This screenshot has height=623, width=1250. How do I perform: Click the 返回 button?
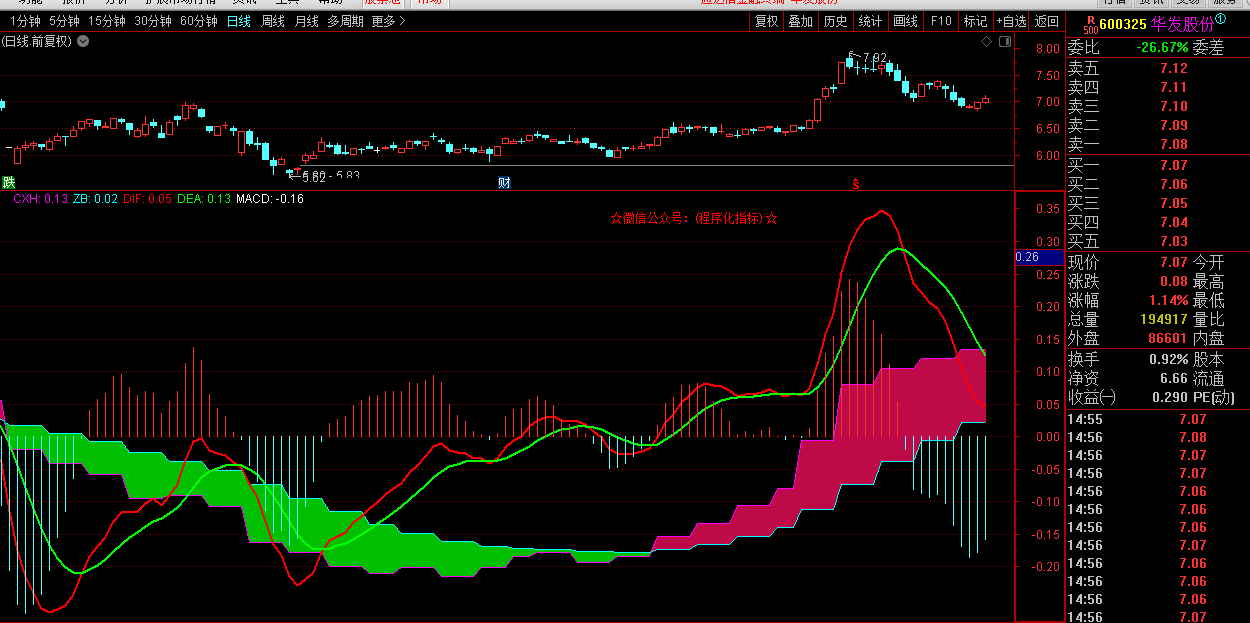[1047, 21]
